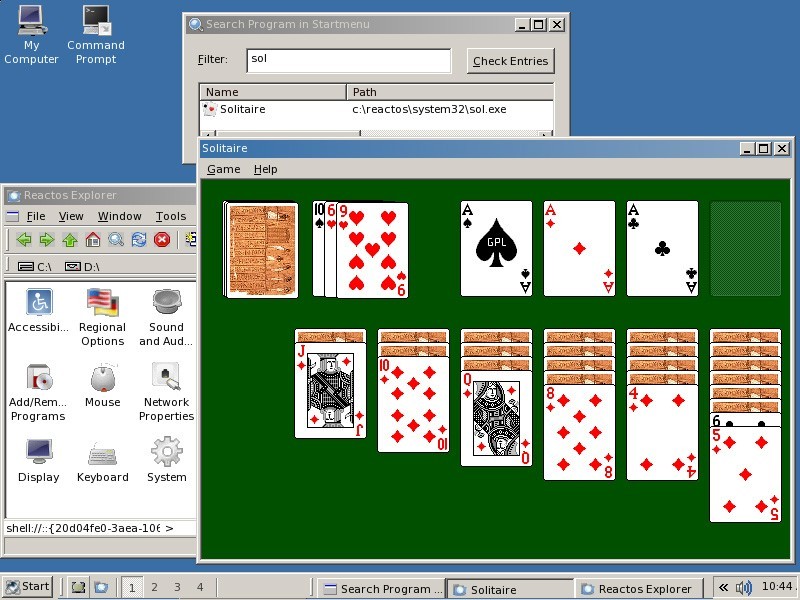Click the green Back arrow in Explorer
The width and height of the screenshot is (800, 600).
(23, 239)
